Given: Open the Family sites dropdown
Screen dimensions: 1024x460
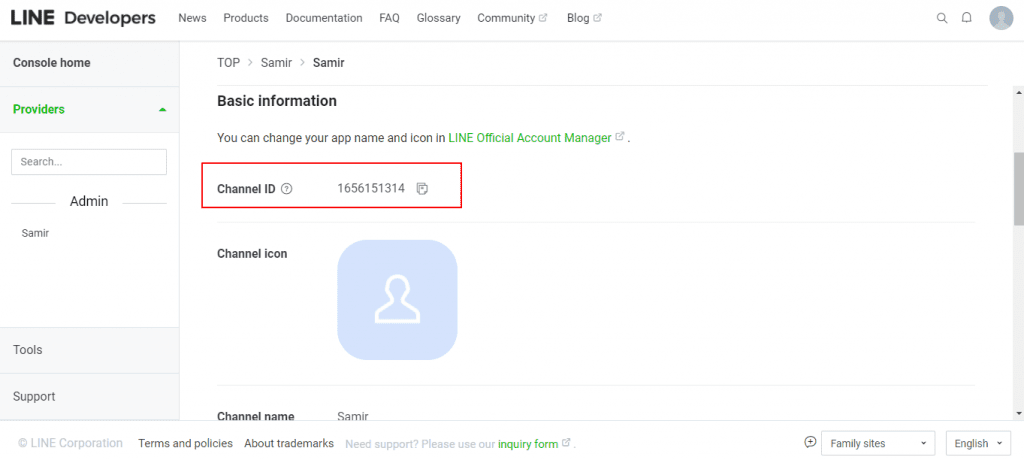Looking at the screenshot, I should click(x=878, y=443).
